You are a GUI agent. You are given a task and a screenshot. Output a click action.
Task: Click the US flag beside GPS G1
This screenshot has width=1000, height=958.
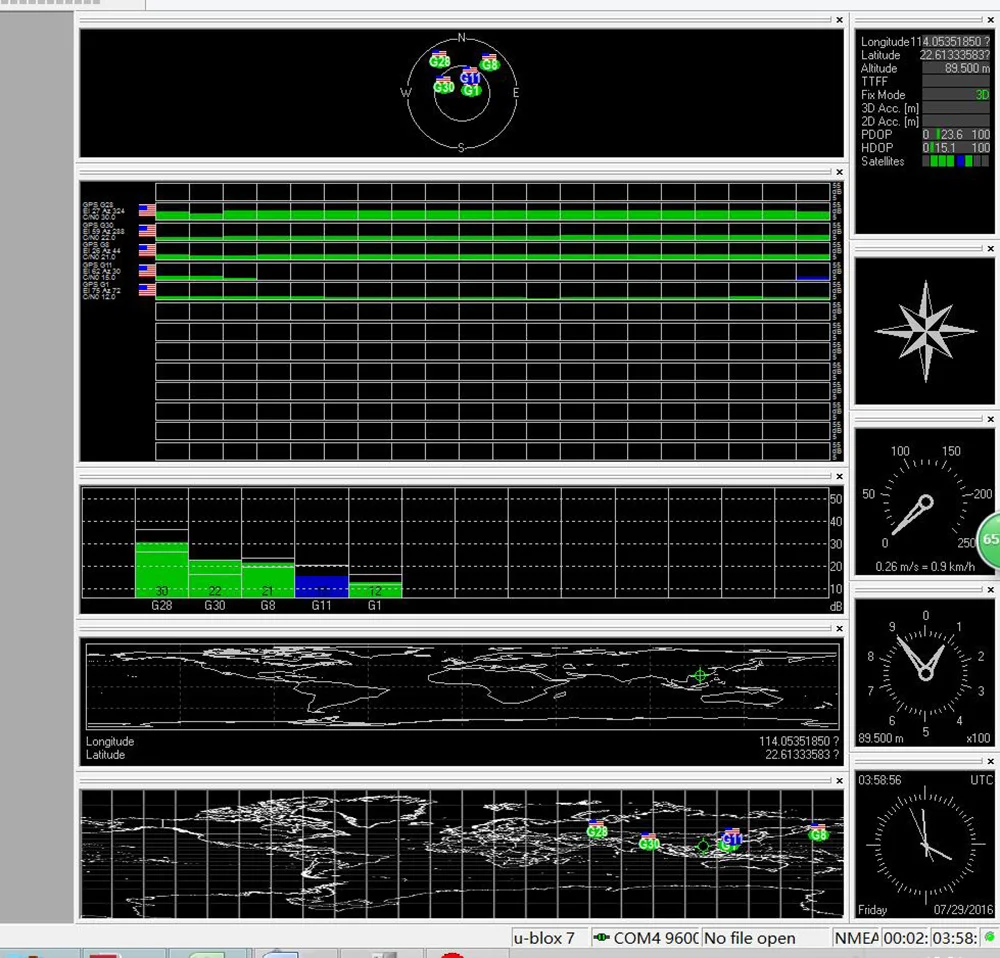(147, 290)
